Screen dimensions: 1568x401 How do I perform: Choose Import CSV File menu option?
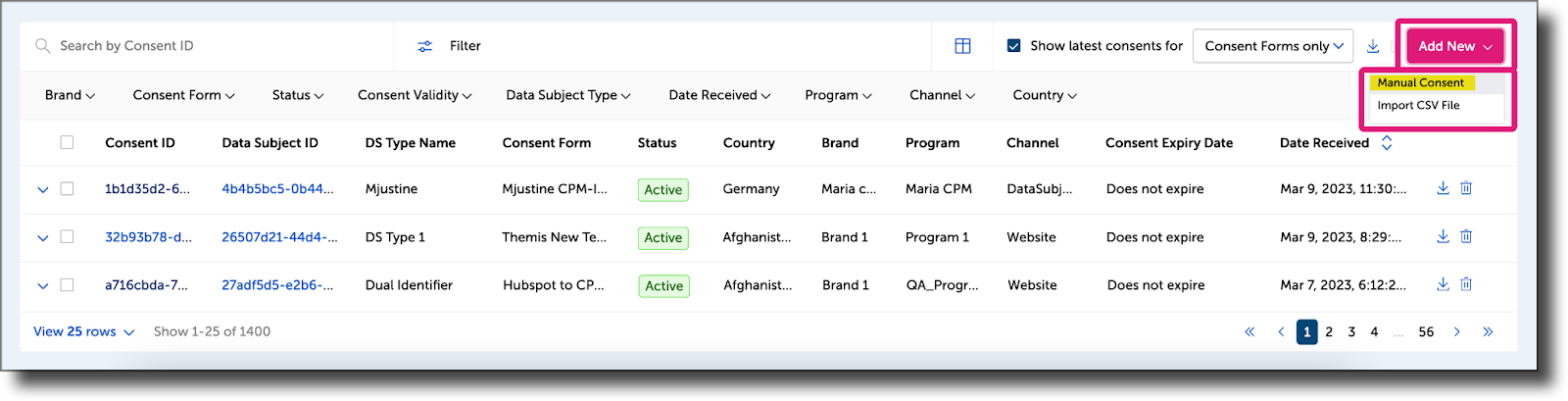1418,106
